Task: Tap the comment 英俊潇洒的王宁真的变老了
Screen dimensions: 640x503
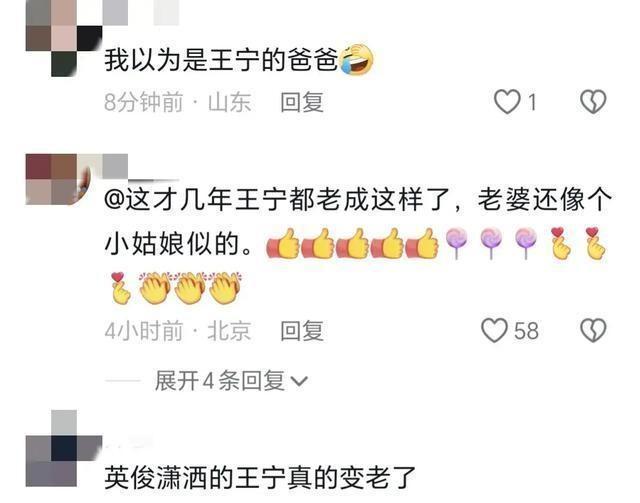Action: [260, 478]
